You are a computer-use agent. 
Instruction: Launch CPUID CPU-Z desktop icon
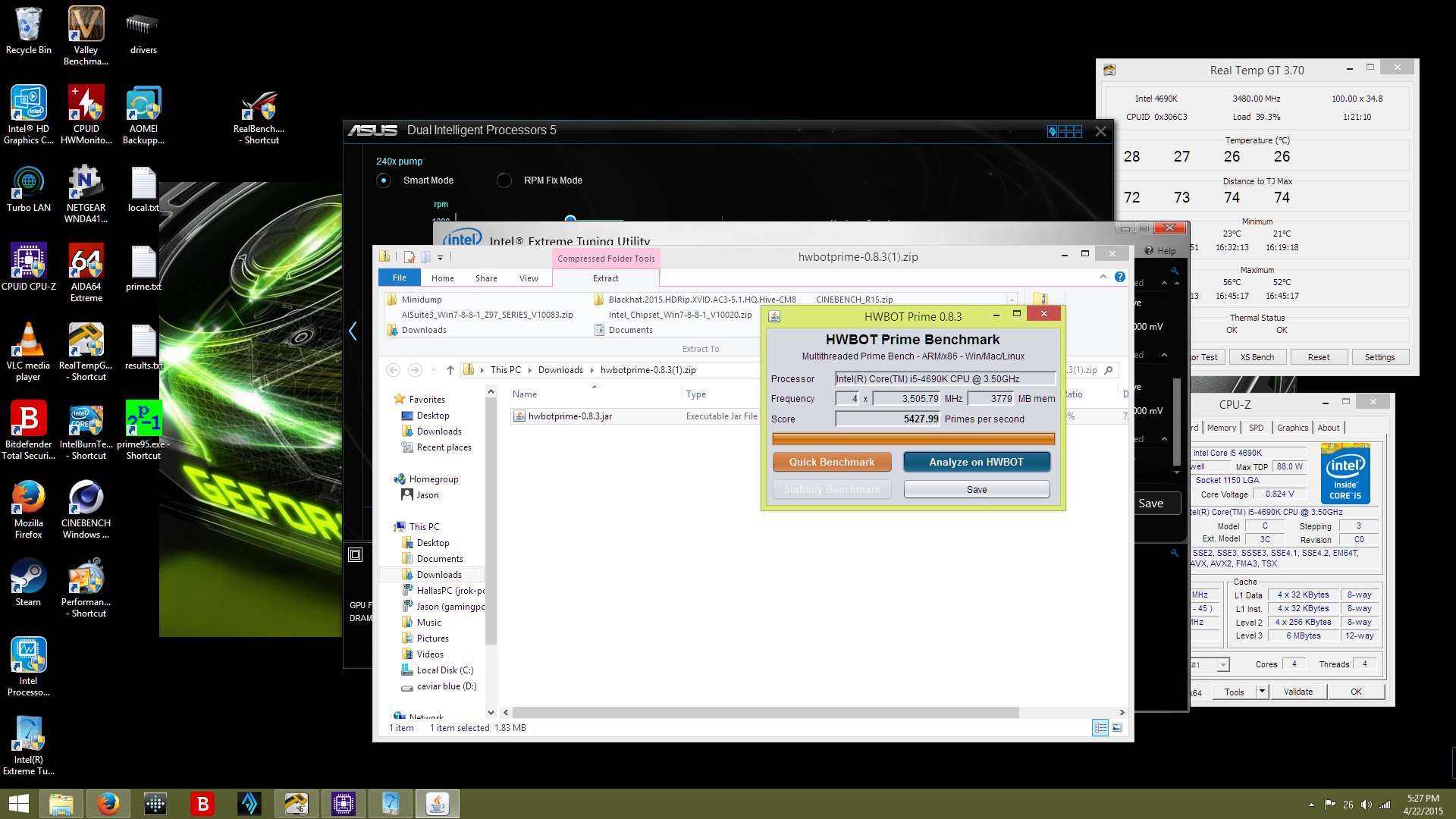click(29, 267)
